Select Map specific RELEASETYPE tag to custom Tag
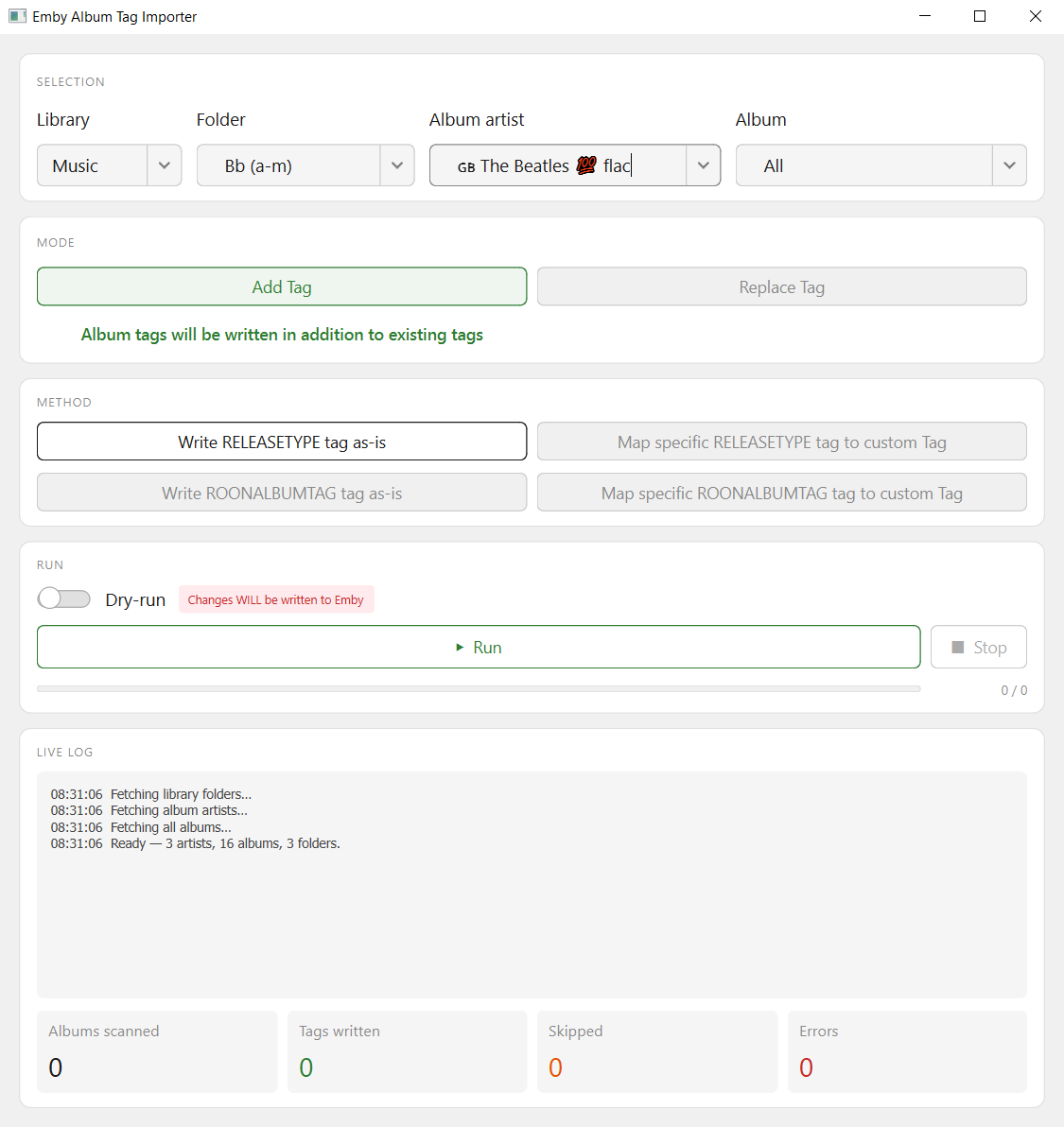 click(781, 442)
